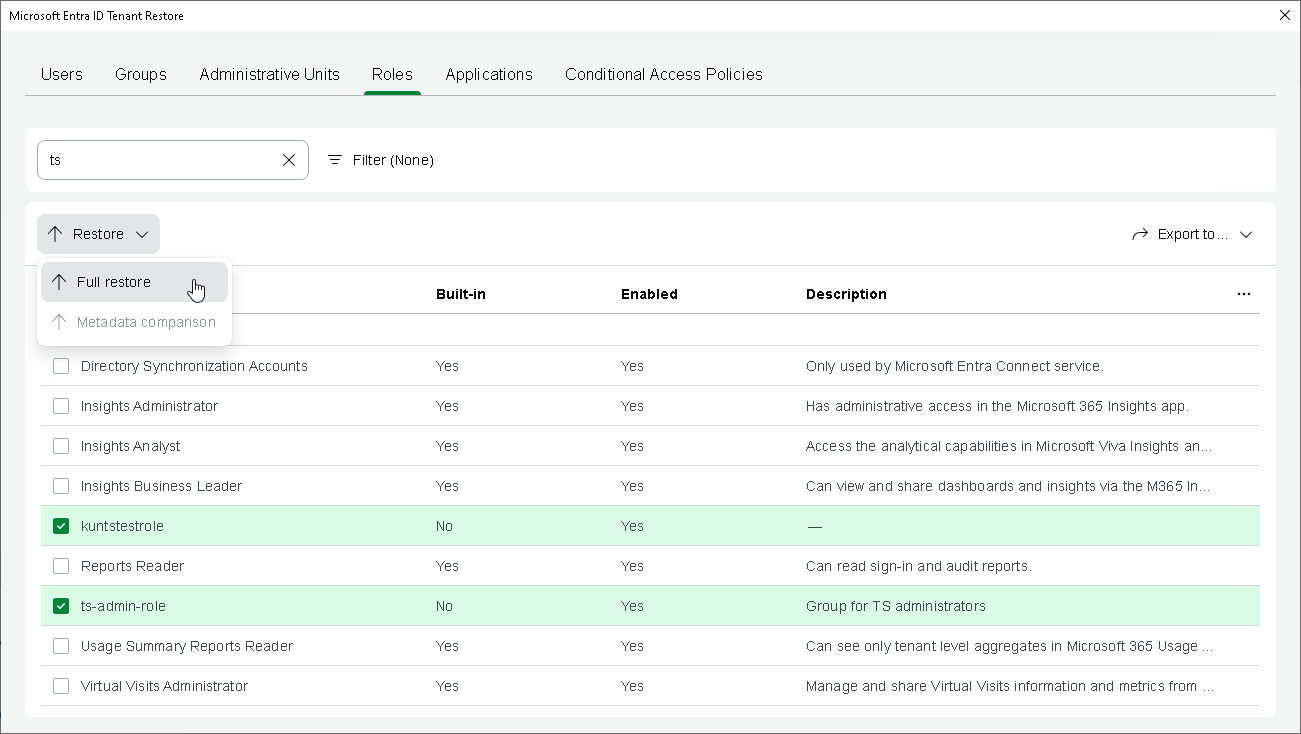Click the Export to arrow icon
Image resolution: width=1301 pixels, height=734 pixels.
[x=1140, y=234]
